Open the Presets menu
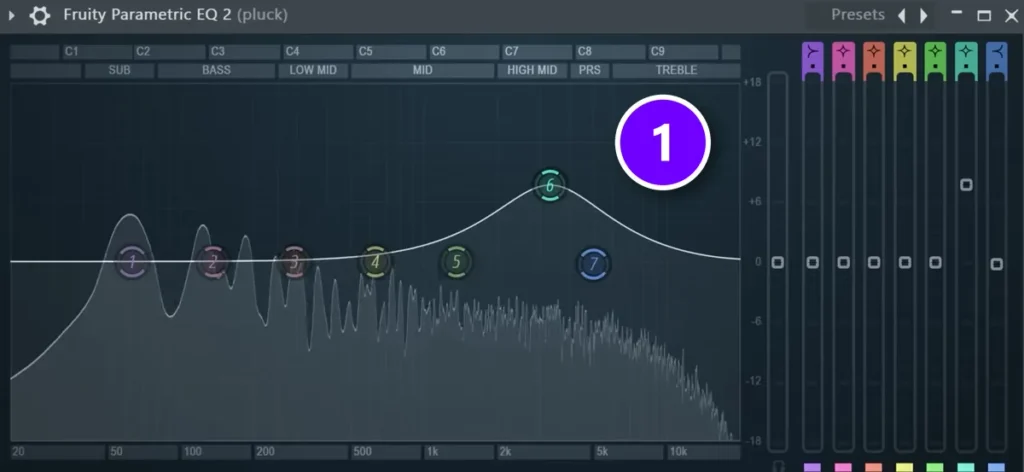The image size is (1024, 472). (x=857, y=14)
